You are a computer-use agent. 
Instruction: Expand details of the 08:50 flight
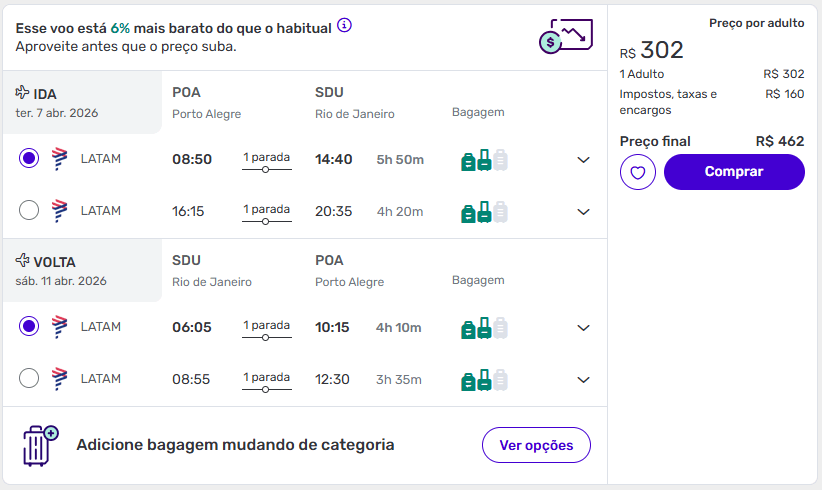pyautogui.click(x=584, y=160)
